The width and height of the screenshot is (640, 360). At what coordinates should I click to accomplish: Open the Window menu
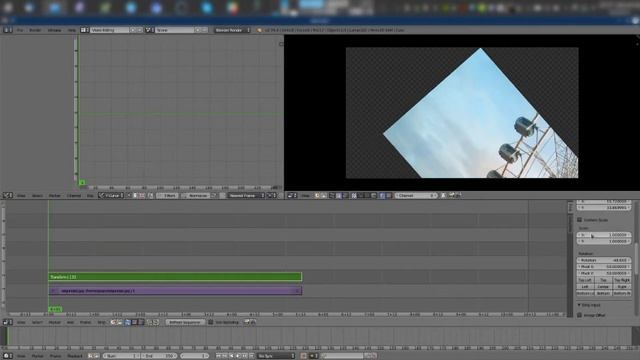54,30
